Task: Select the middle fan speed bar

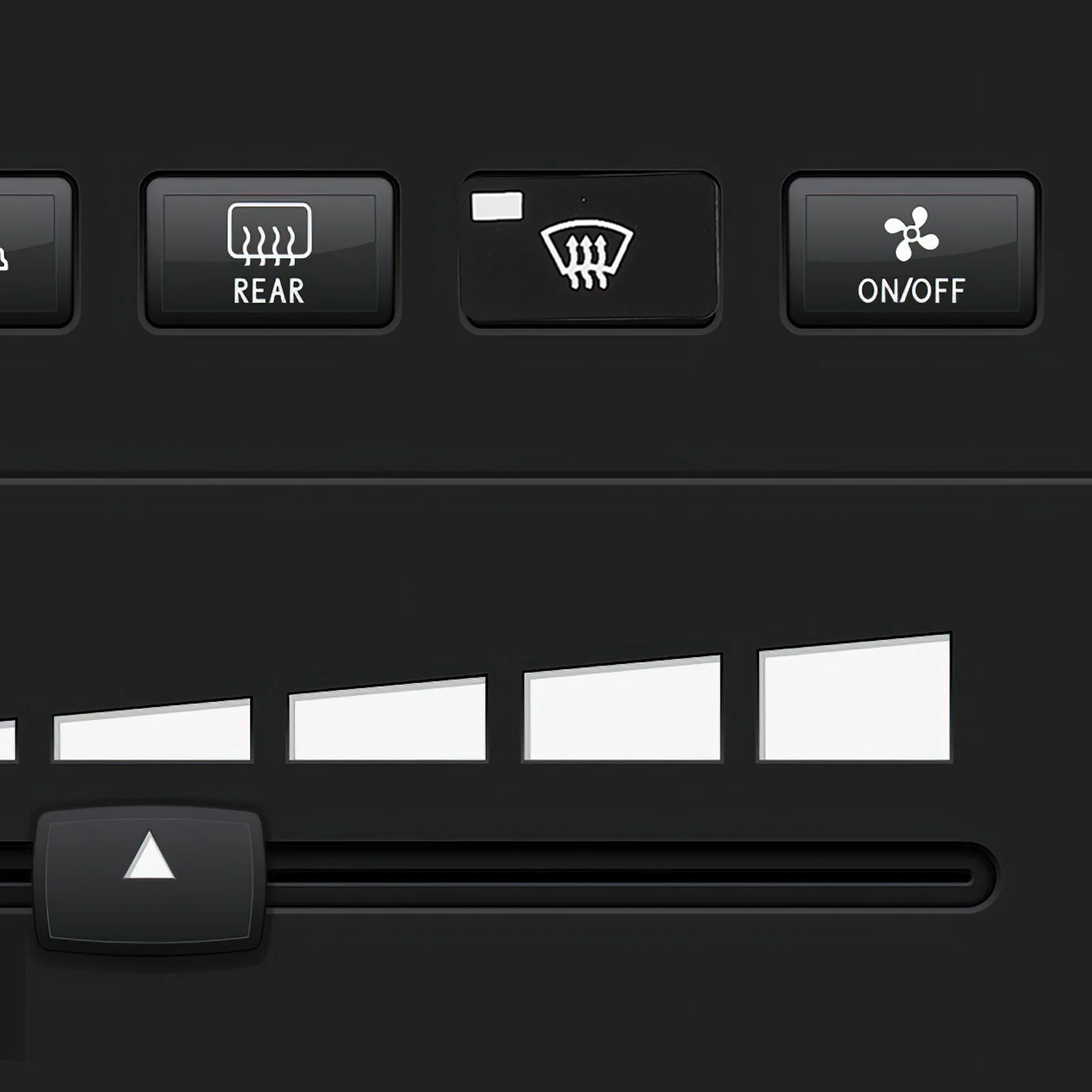Action: click(x=388, y=719)
